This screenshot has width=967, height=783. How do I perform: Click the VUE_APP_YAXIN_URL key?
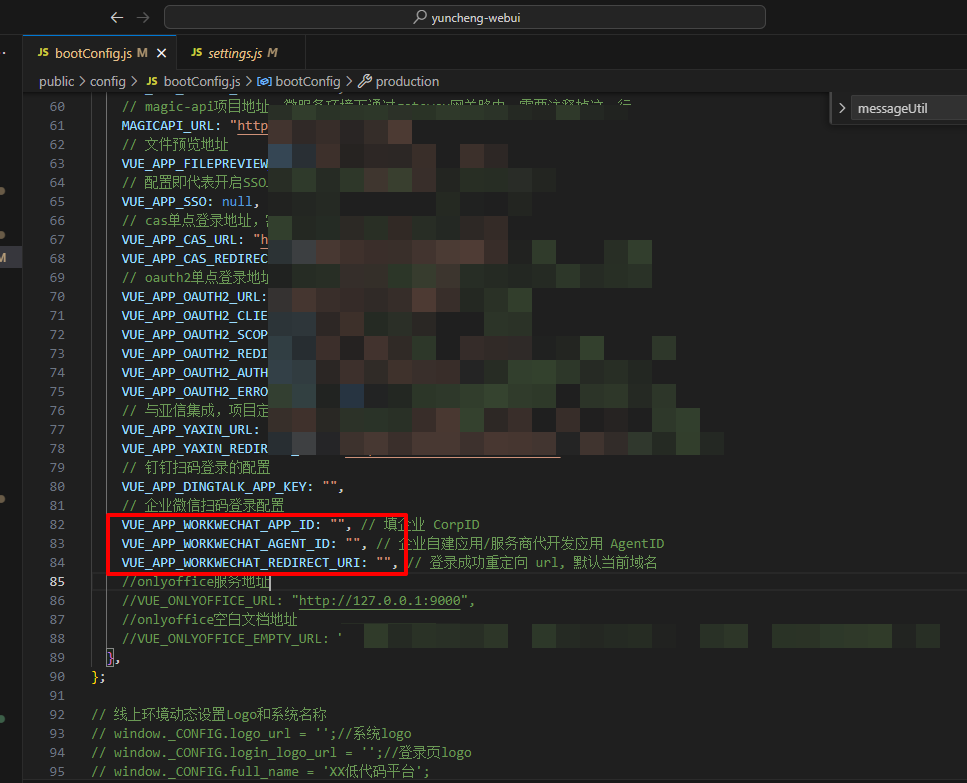(x=187, y=430)
